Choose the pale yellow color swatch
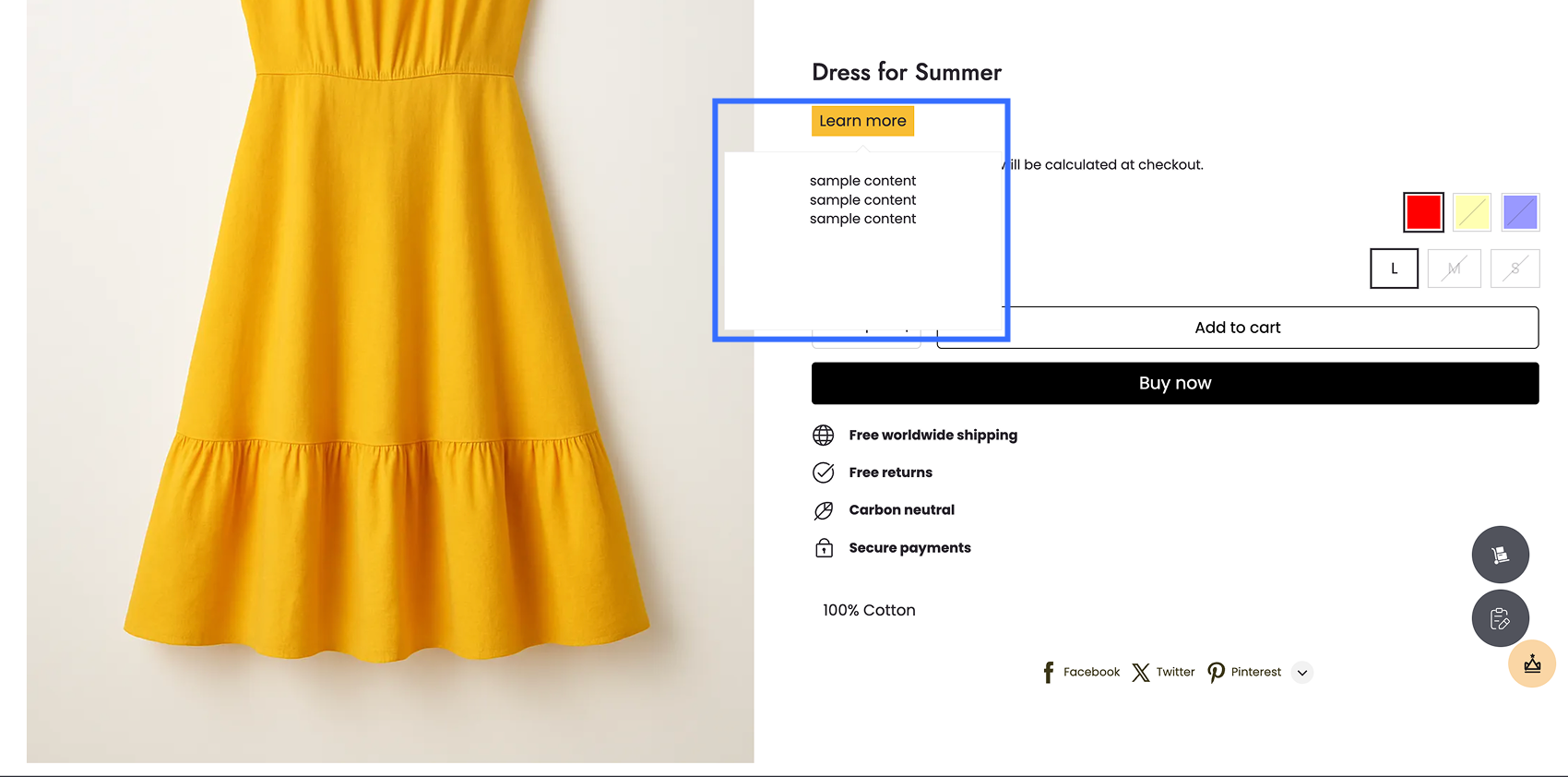Viewport: 1568px width, 777px height. coord(1472,212)
